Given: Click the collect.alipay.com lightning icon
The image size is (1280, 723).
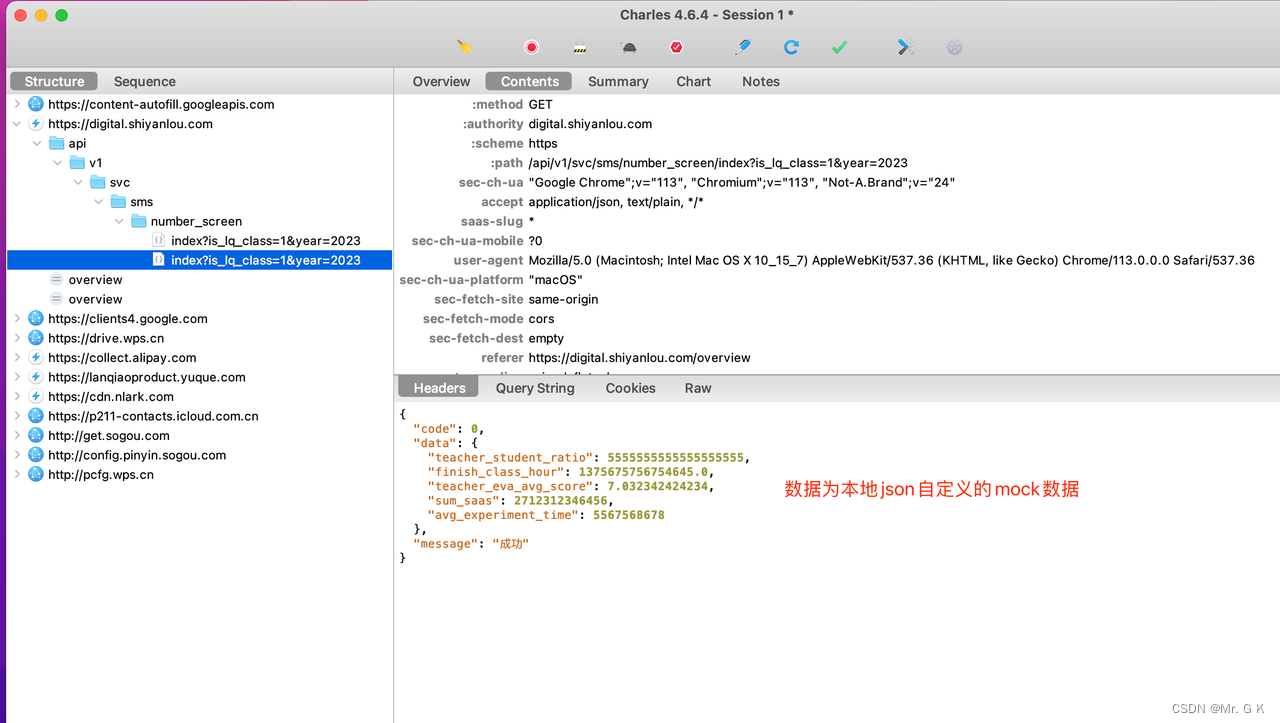Looking at the screenshot, I should click(36, 358).
